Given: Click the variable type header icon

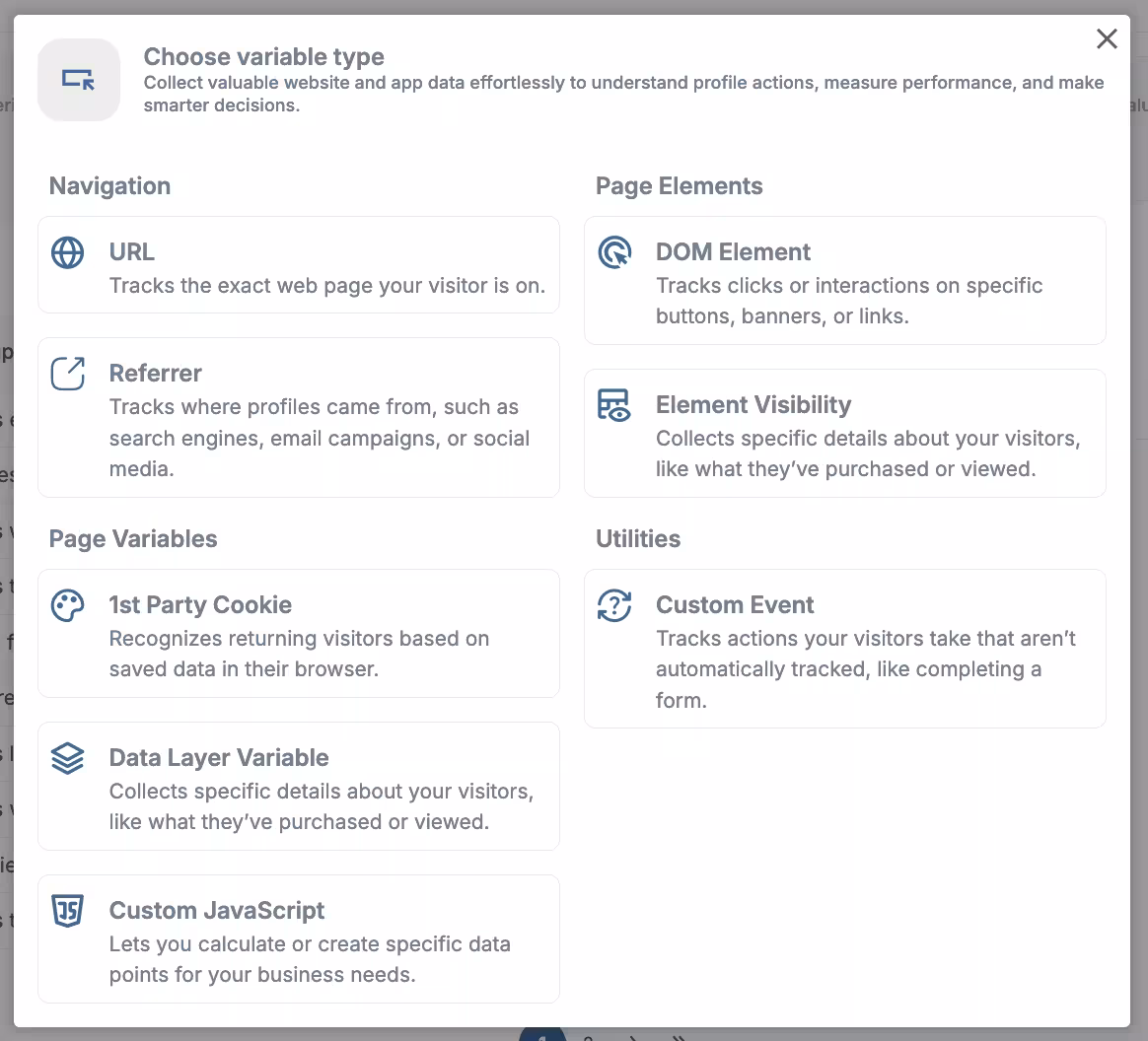Looking at the screenshot, I should (x=79, y=80).
